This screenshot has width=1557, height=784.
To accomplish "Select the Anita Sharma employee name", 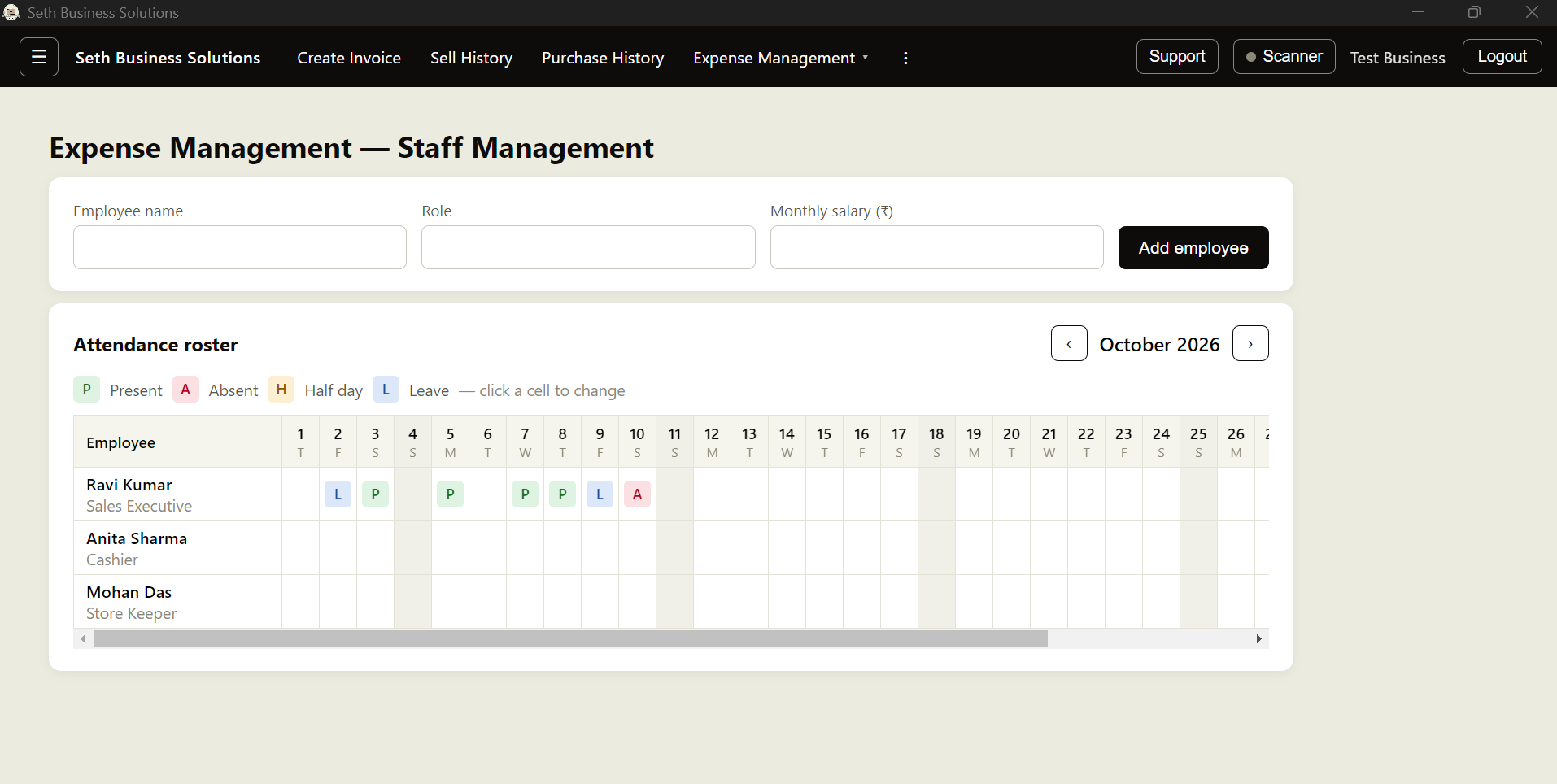I will click(x=137, y=538).
